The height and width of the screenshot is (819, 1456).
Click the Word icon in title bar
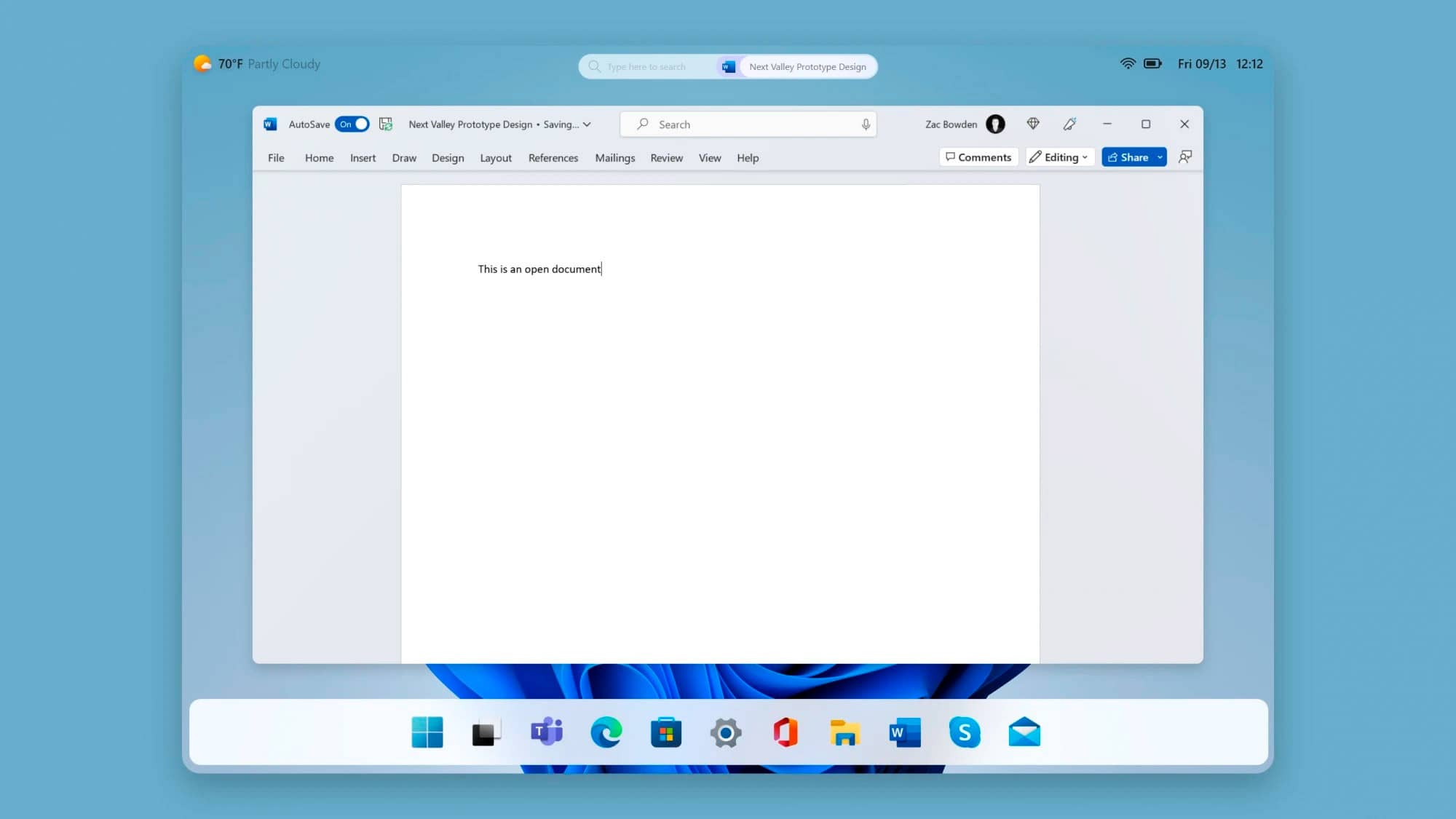tap(270, 124)
